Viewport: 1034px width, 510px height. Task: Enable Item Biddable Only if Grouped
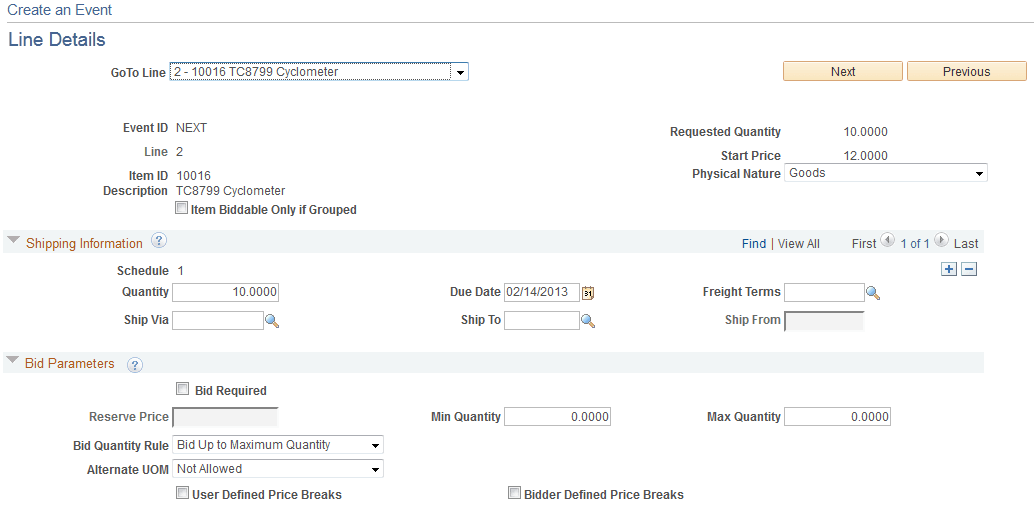tap(181, 208)
